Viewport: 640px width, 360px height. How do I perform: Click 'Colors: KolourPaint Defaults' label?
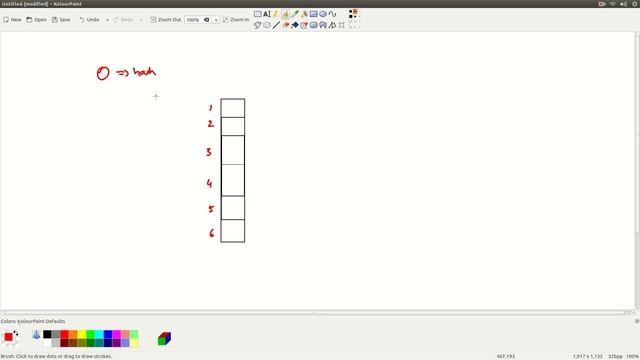[33, 321]
